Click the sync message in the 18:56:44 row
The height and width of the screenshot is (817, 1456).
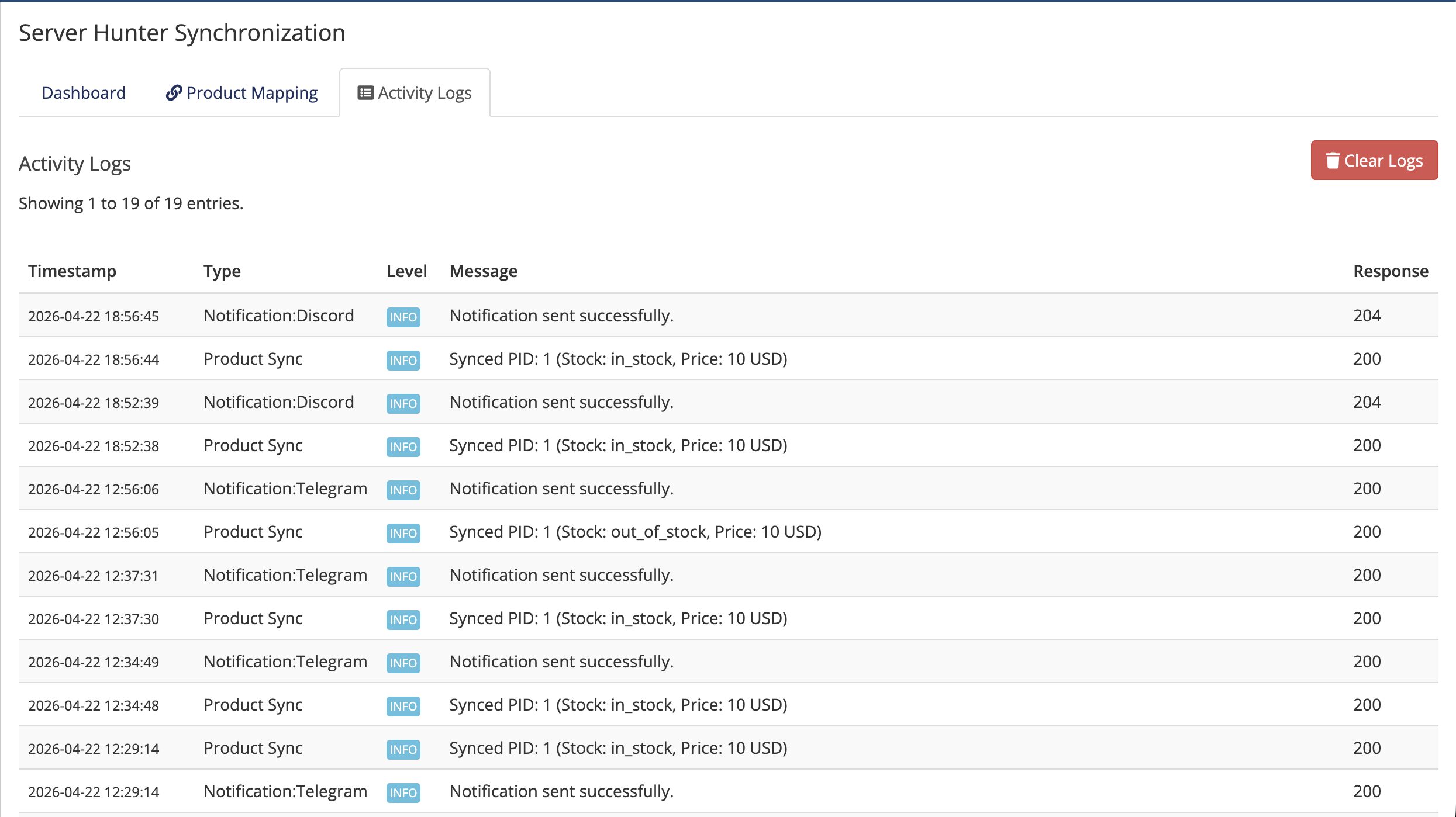(619, 359)
